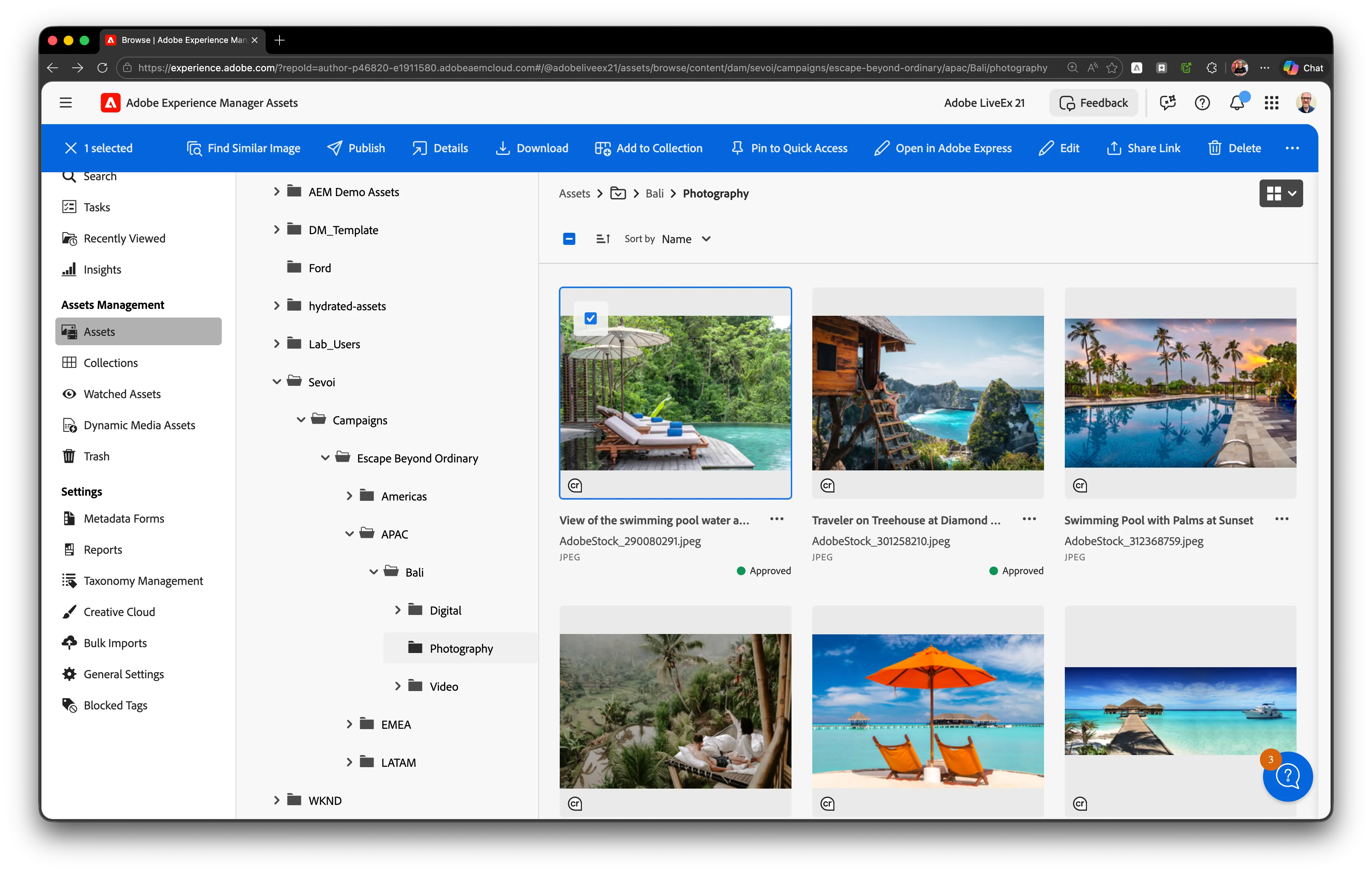Viewport: 1372px width, 873px height.
Task: Open the apps grid switcher
Action: pyautogui.click(x=1272, y=103)
